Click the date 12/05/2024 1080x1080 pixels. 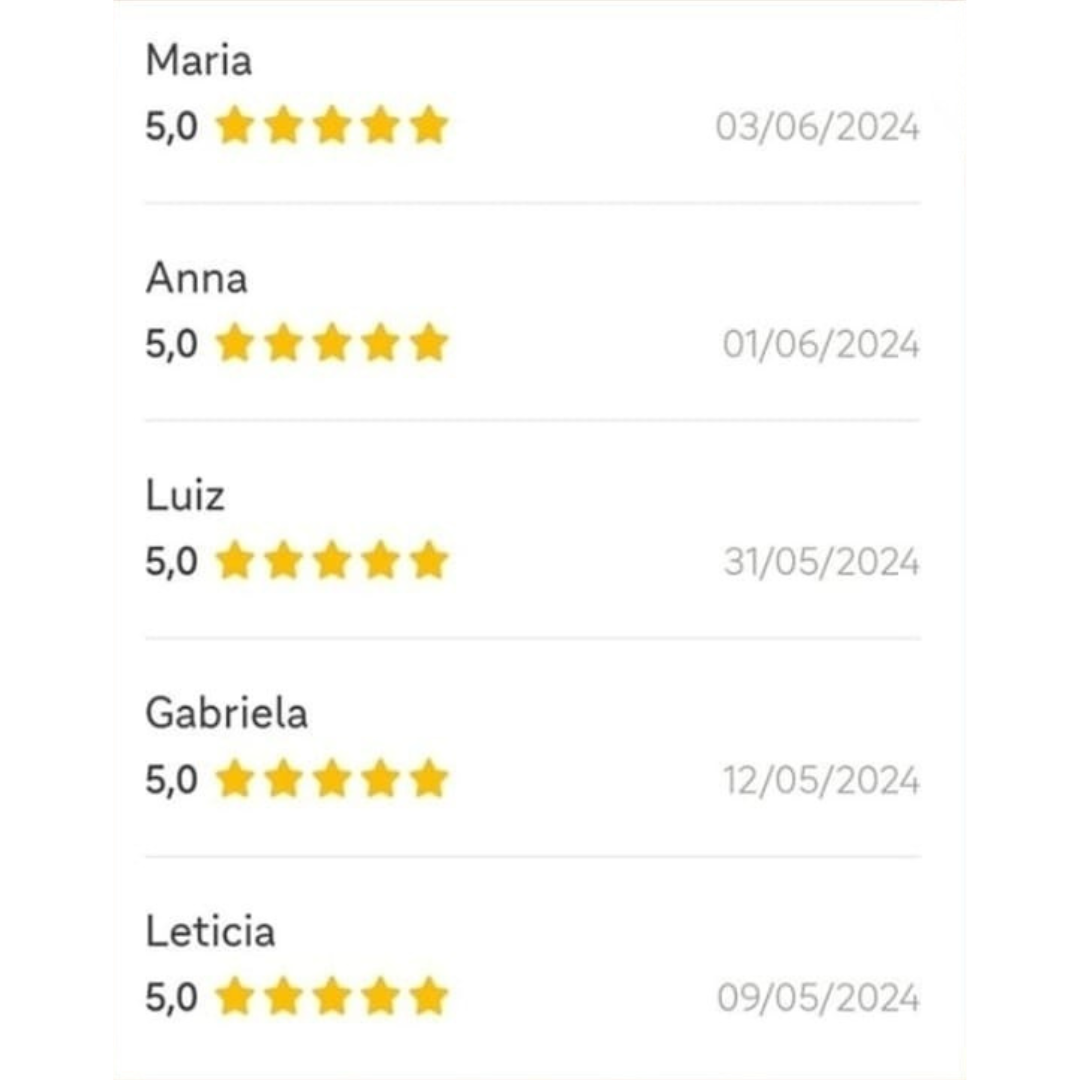coord(821,782)
